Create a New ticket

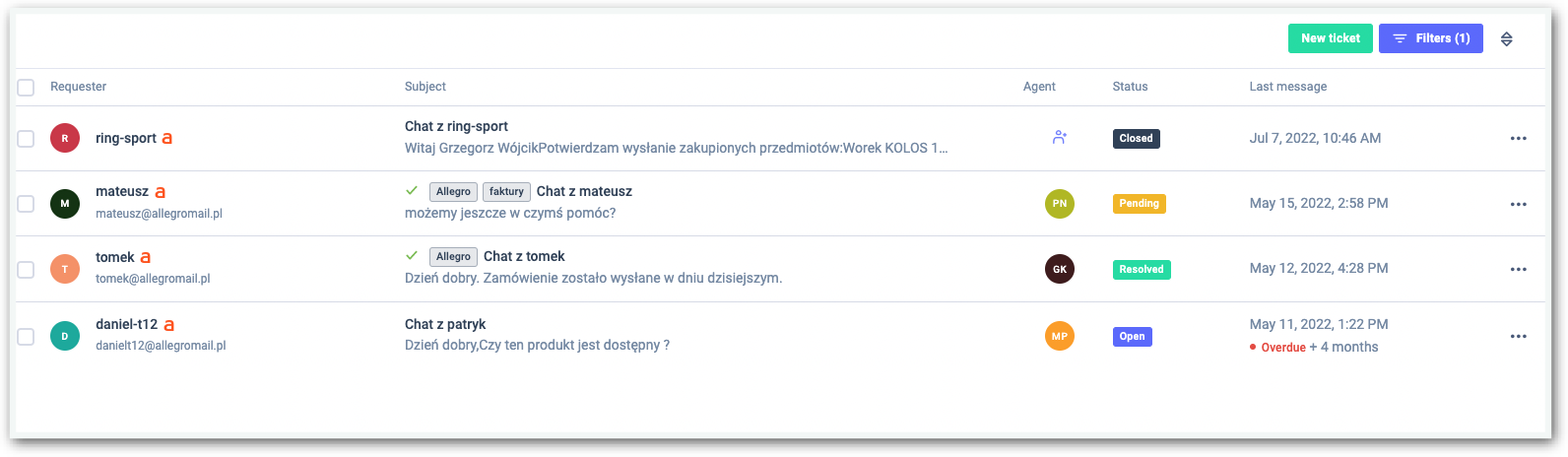(x=1330, y=38)
